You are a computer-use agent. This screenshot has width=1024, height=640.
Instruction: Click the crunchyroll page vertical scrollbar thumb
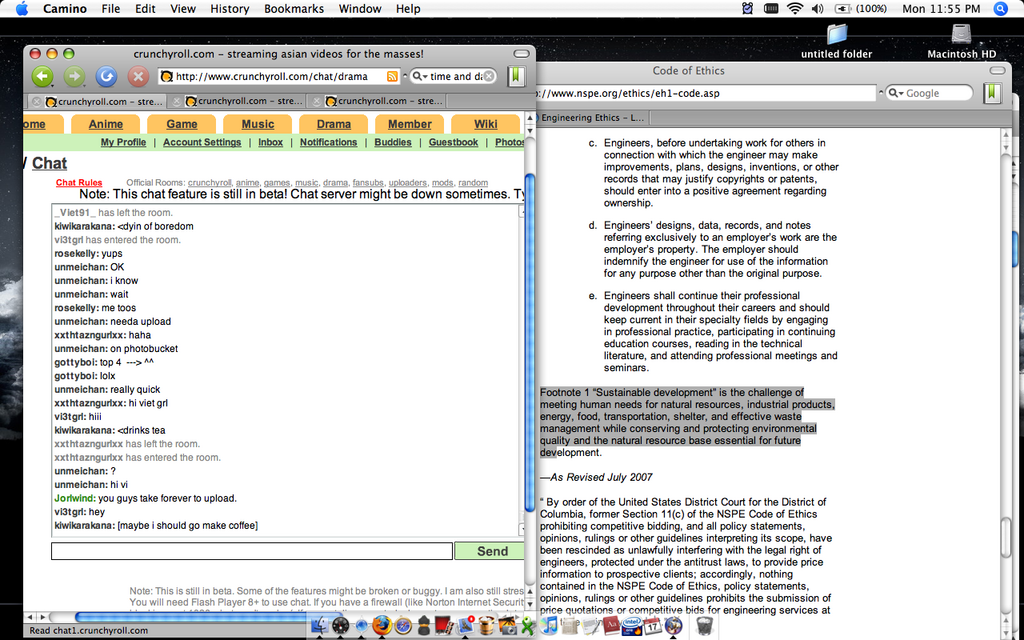pos(530,343)
